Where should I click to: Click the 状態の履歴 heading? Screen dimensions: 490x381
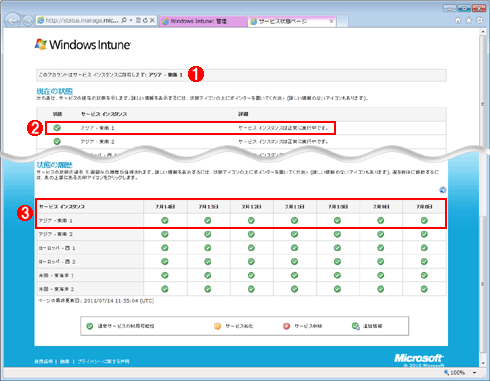pos(54,165)
